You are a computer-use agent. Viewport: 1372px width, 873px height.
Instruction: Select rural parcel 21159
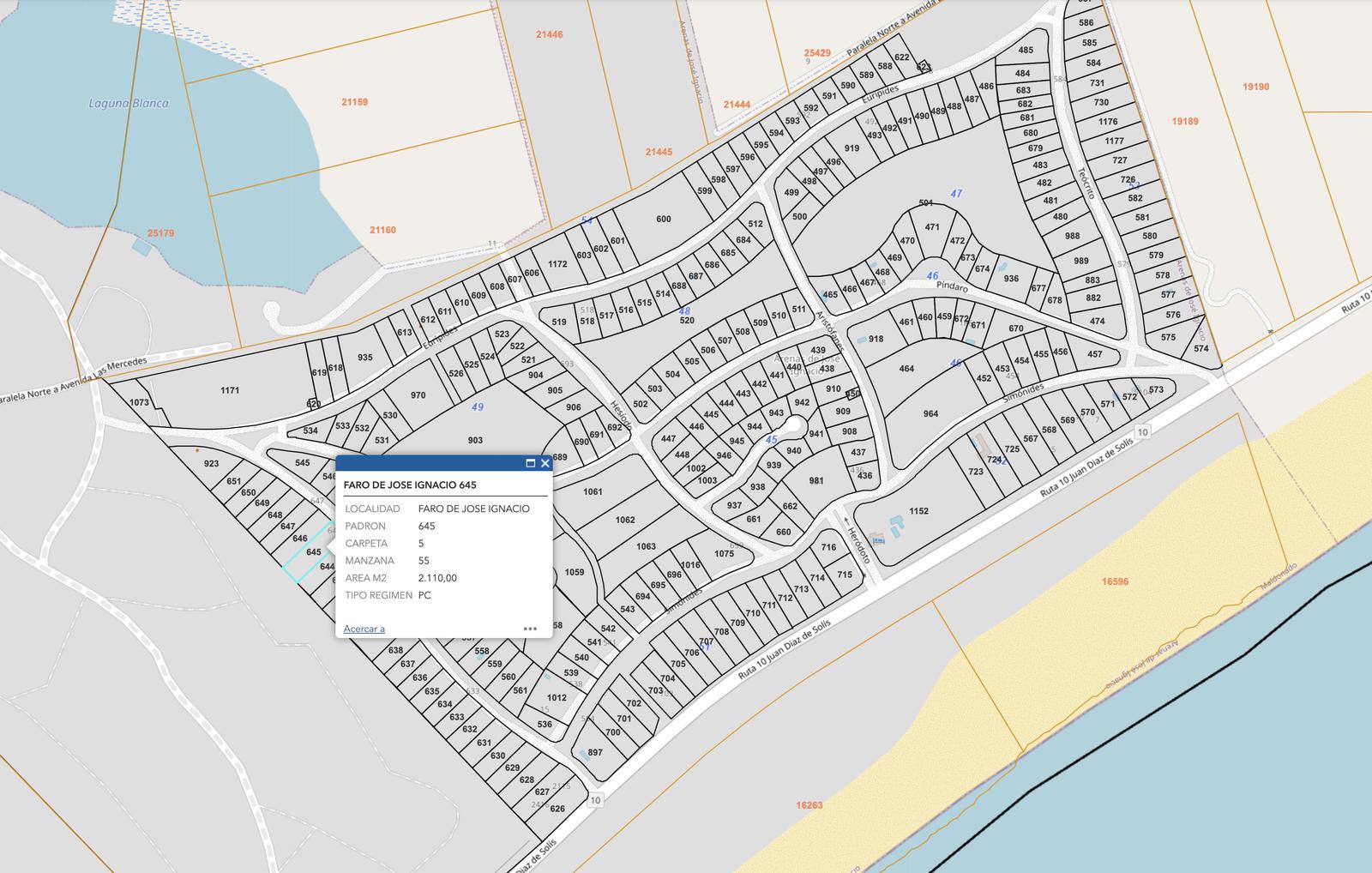coord(354,101)
